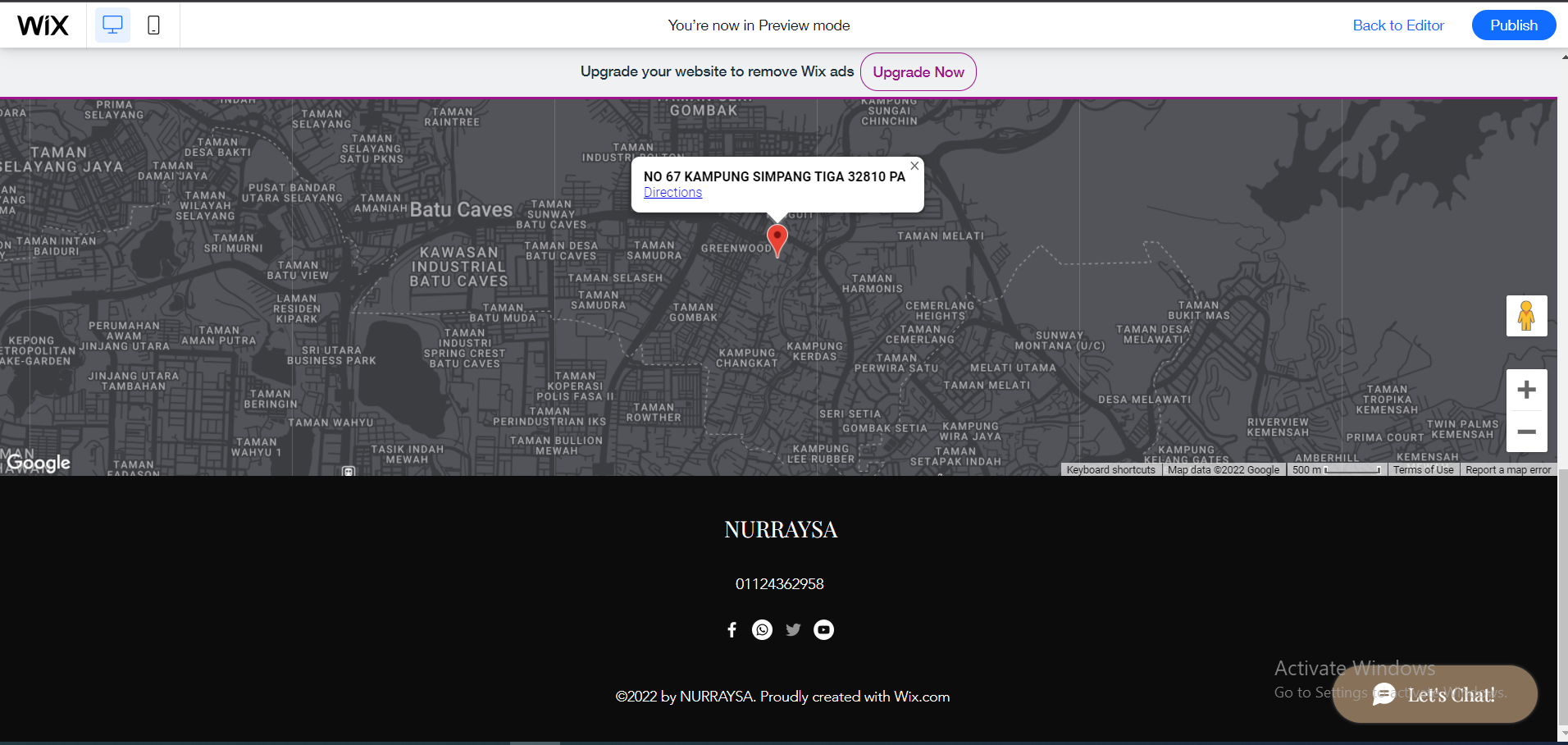The height and width of the screenshot is (745, 1568).
Task: Close the map address info window
Action: 914,166
